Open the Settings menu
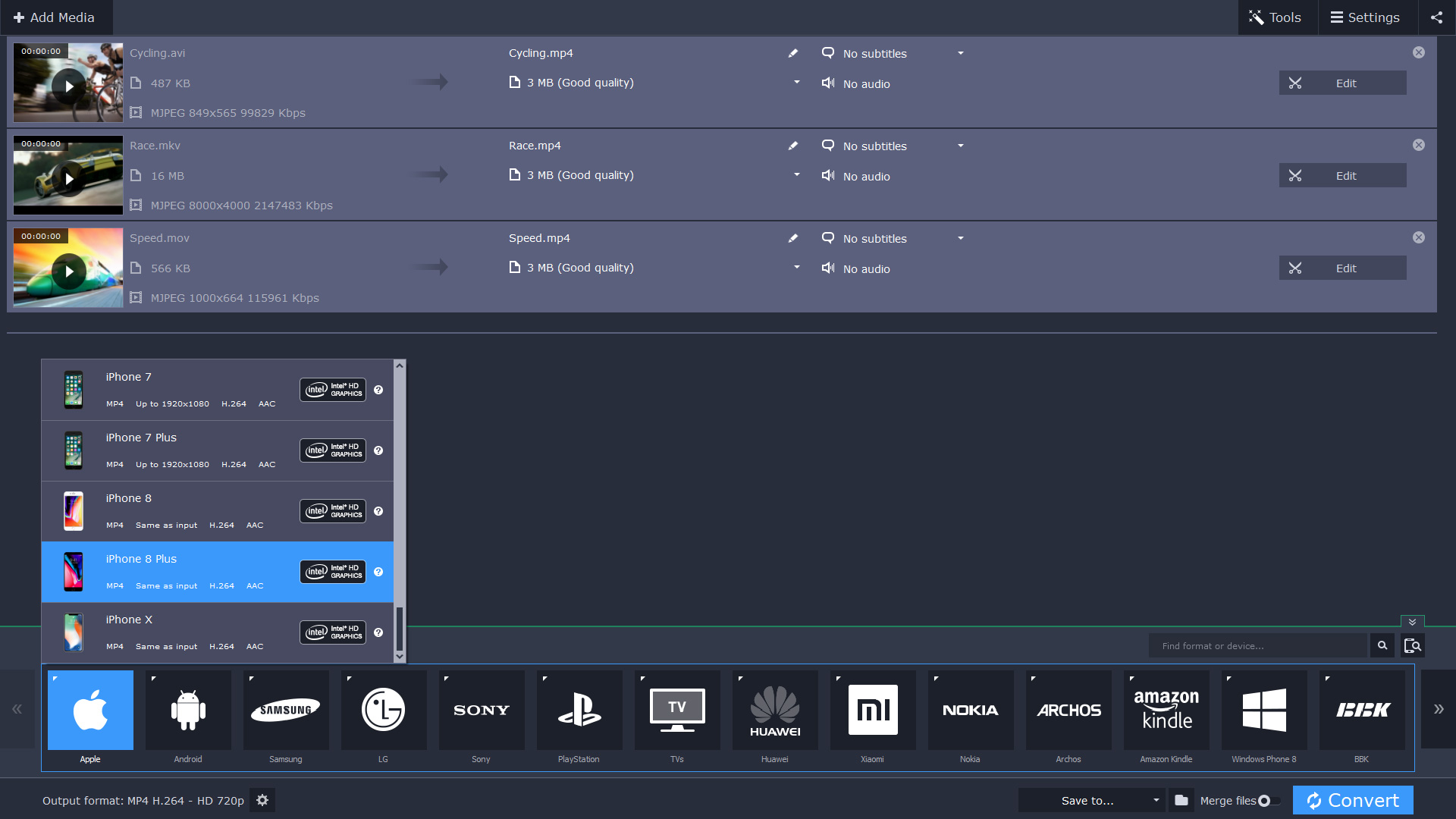1456x819 pixels. 1366,17
